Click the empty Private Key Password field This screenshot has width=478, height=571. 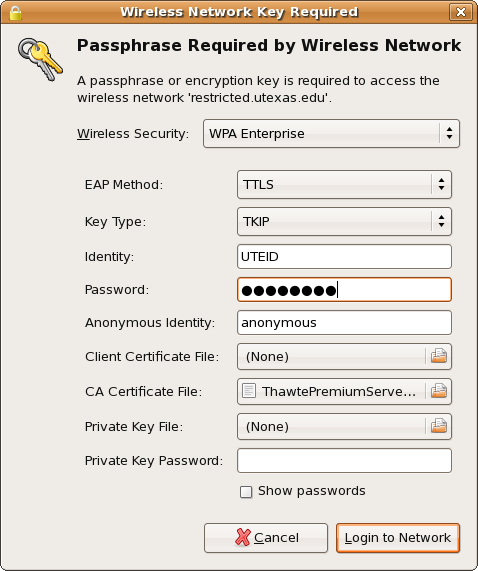click(x=344, y=461)
